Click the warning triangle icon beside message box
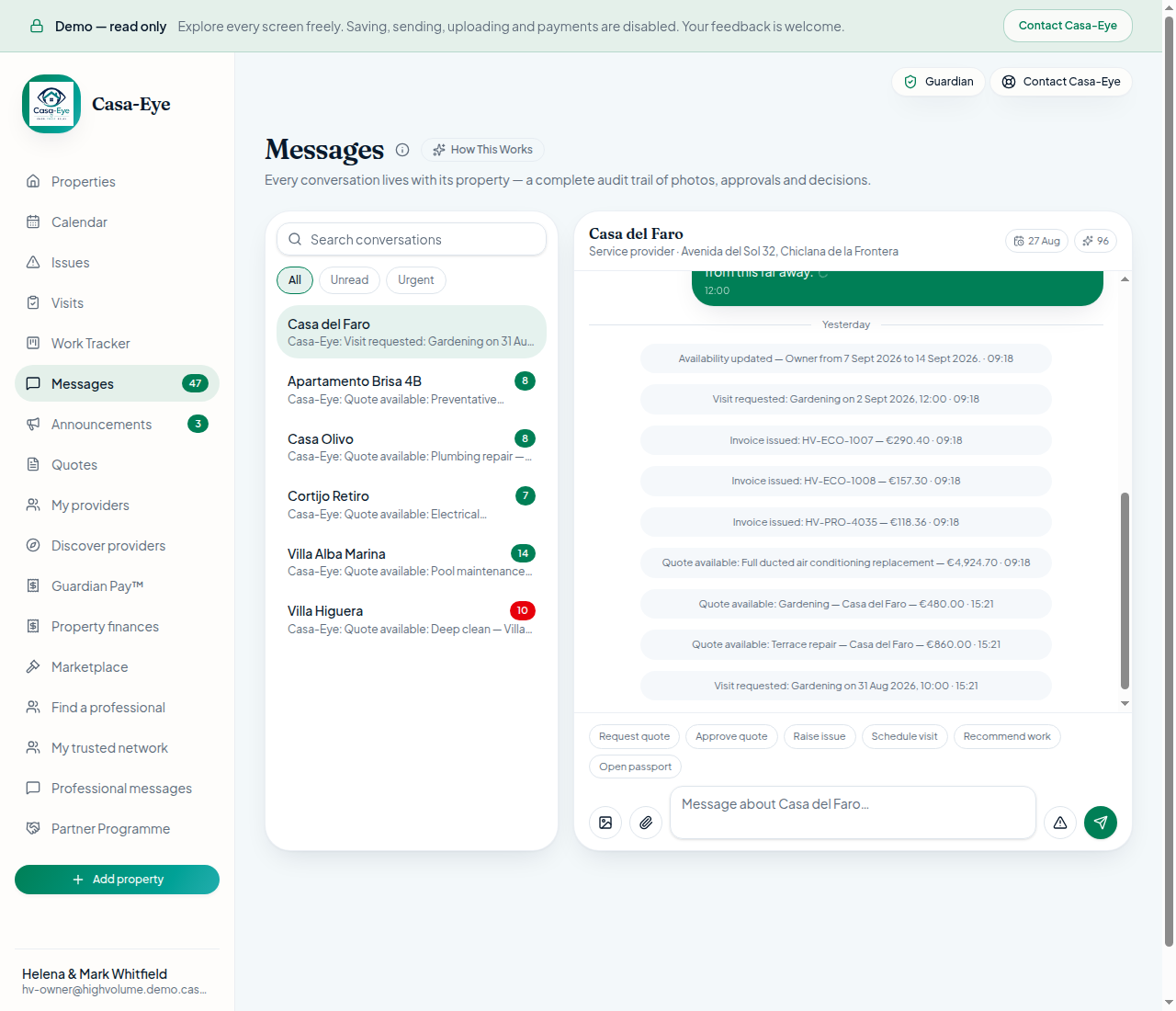The image size is (1176, 1011). pyautogui.click(x=1060, y=823)
